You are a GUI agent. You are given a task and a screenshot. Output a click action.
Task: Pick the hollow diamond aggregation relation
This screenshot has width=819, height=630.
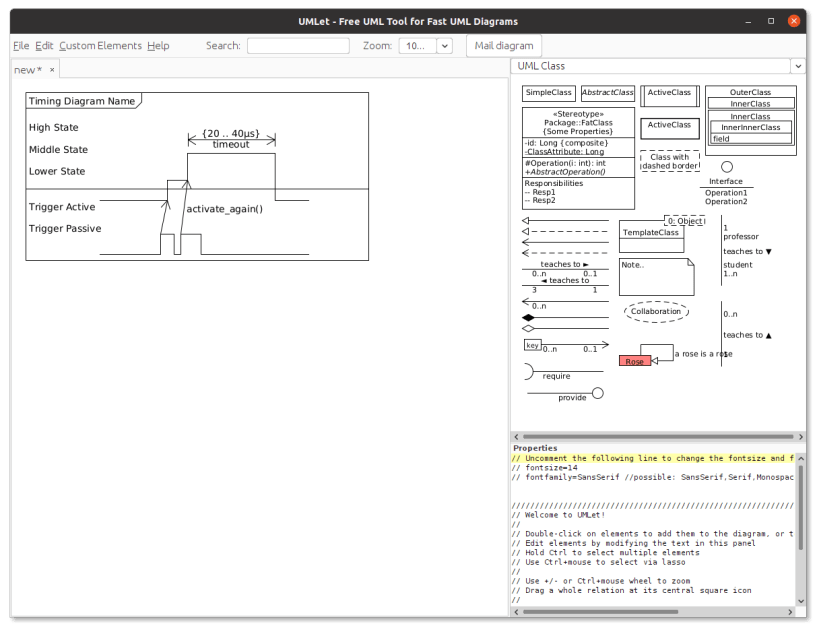tap(565, 329)
